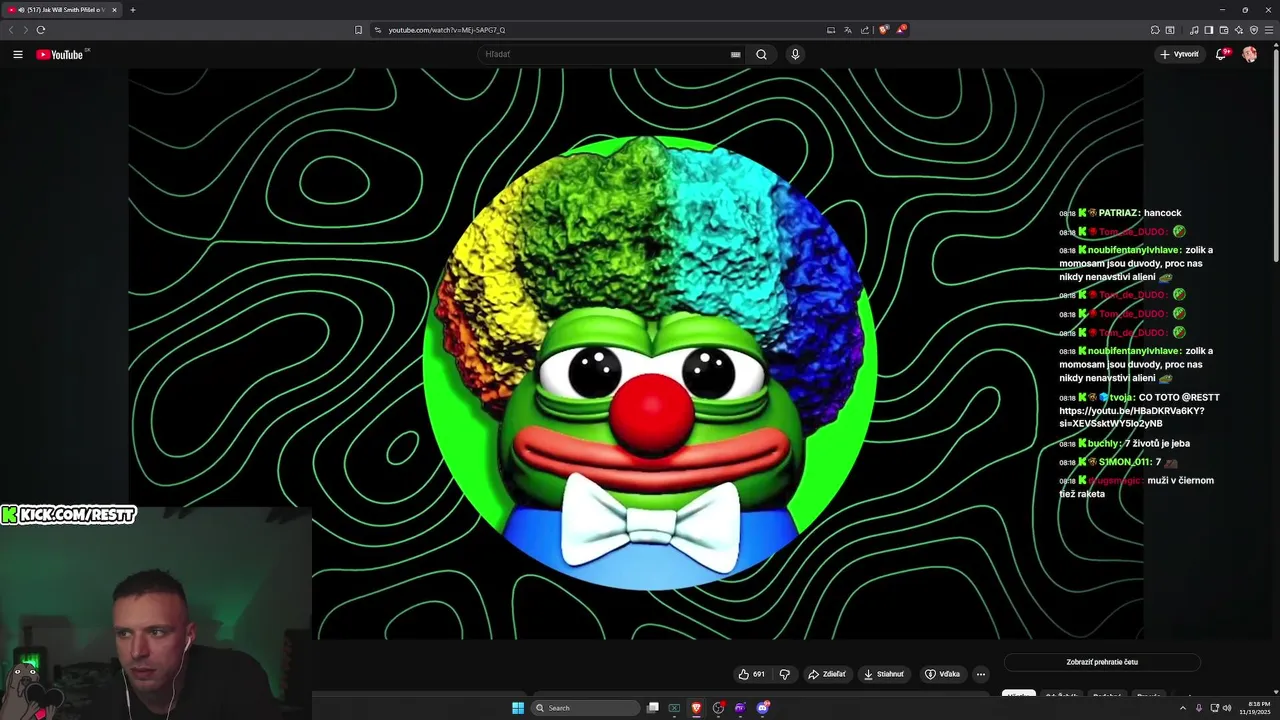Image resolution: width=1280 pixels, height=720 pixels.
Task: Open Task View on taskbar
Action: coord(653,708)
